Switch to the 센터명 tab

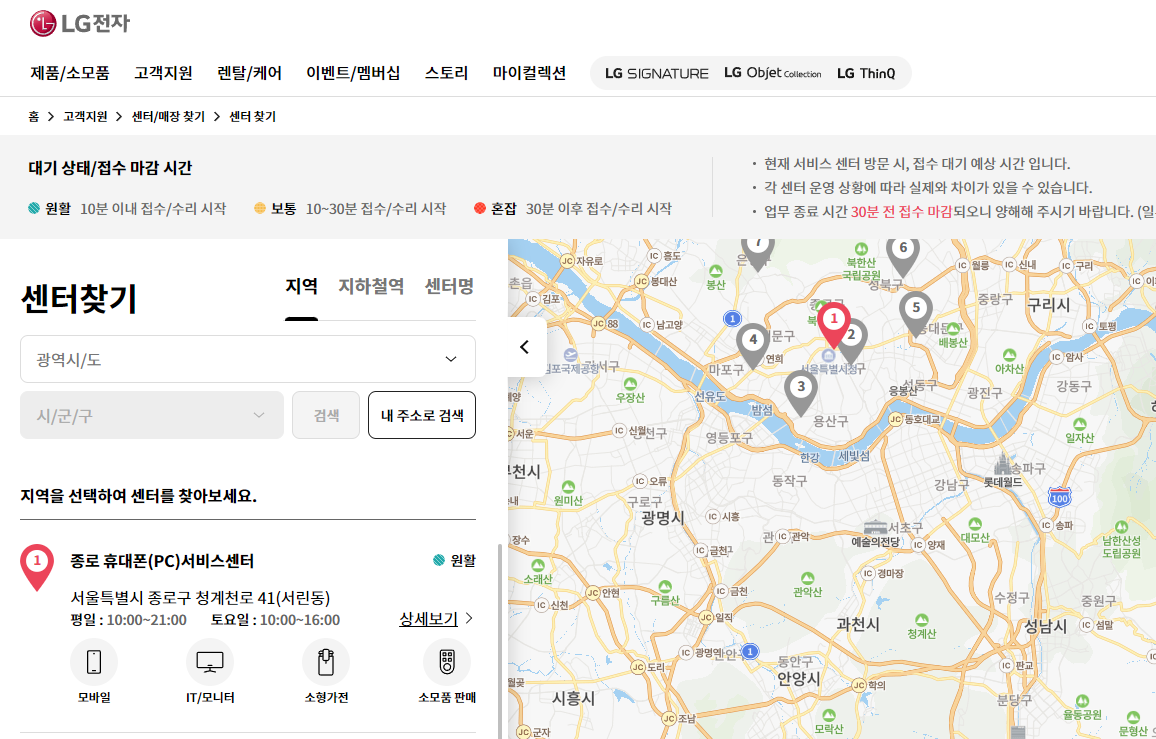(449, 286)
